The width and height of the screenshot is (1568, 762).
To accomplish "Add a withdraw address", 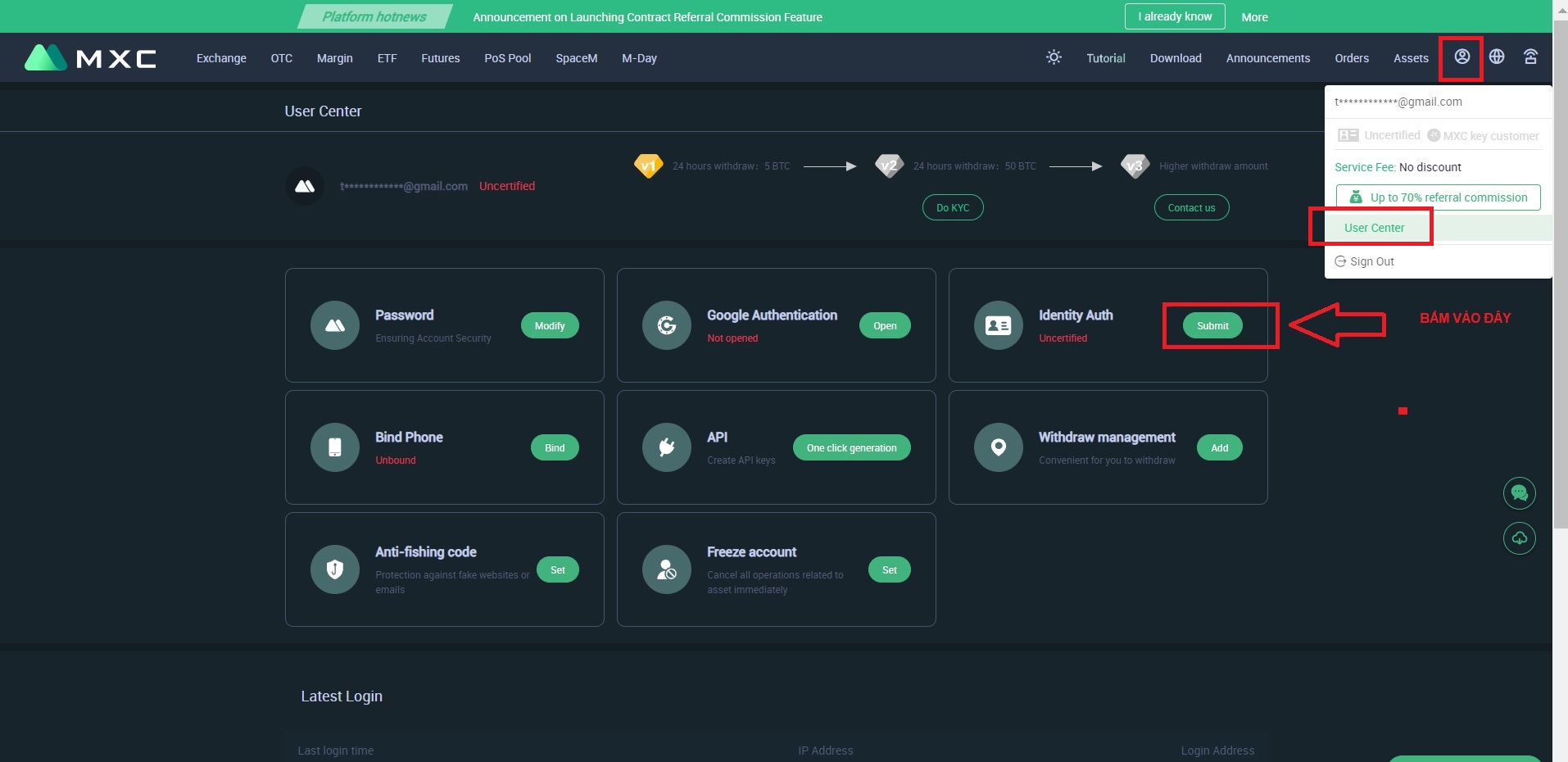I will [x=1220, y=447].
